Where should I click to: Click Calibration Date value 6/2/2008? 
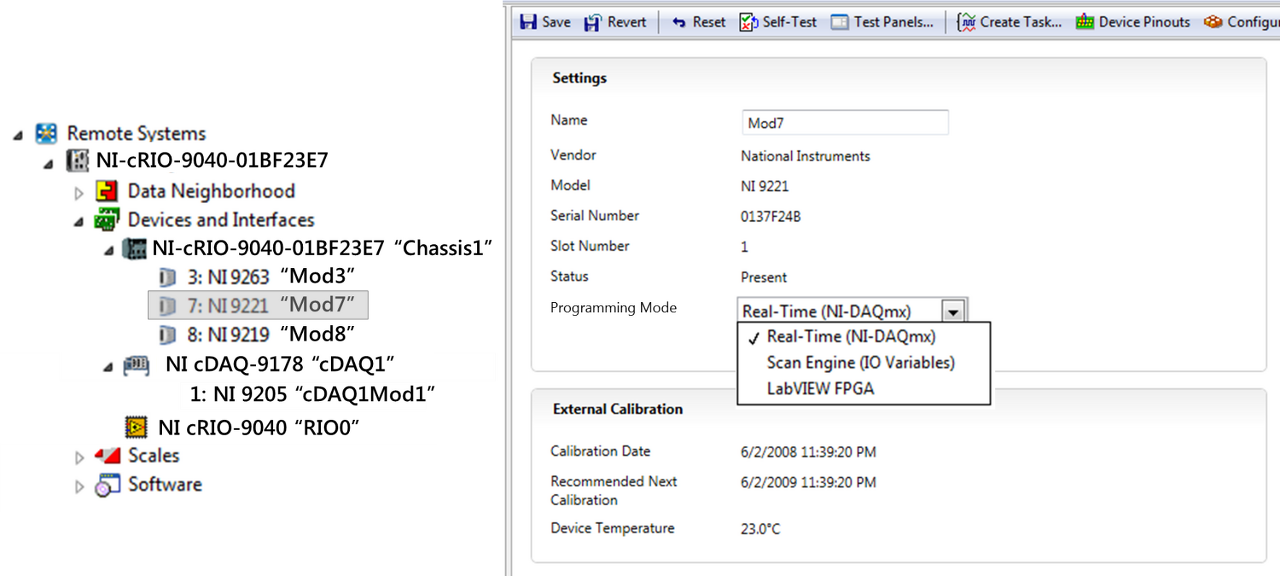pyautogui.click(x=808, y=452)
